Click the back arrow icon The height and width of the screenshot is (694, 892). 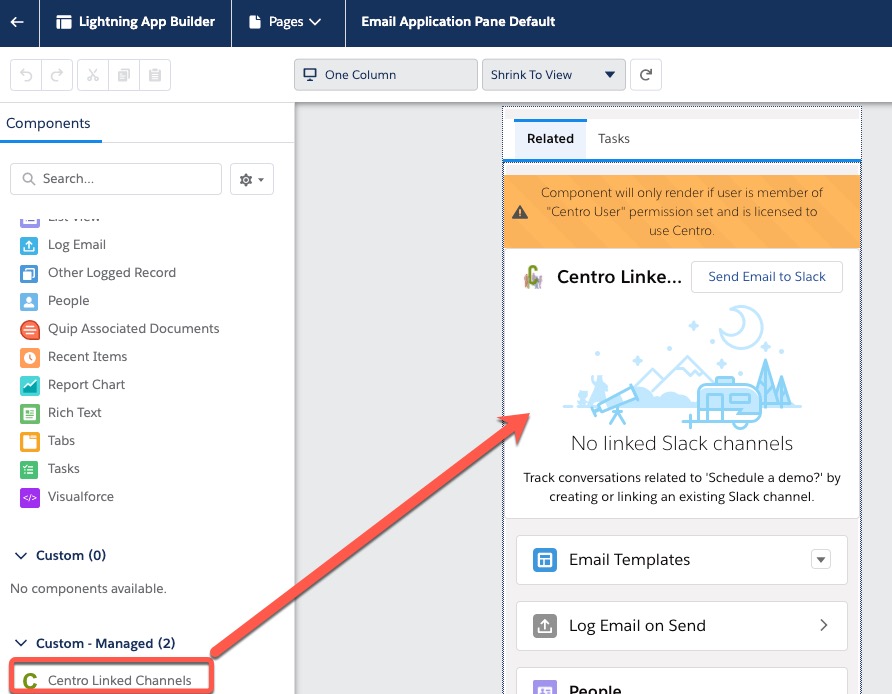point(17,22)
